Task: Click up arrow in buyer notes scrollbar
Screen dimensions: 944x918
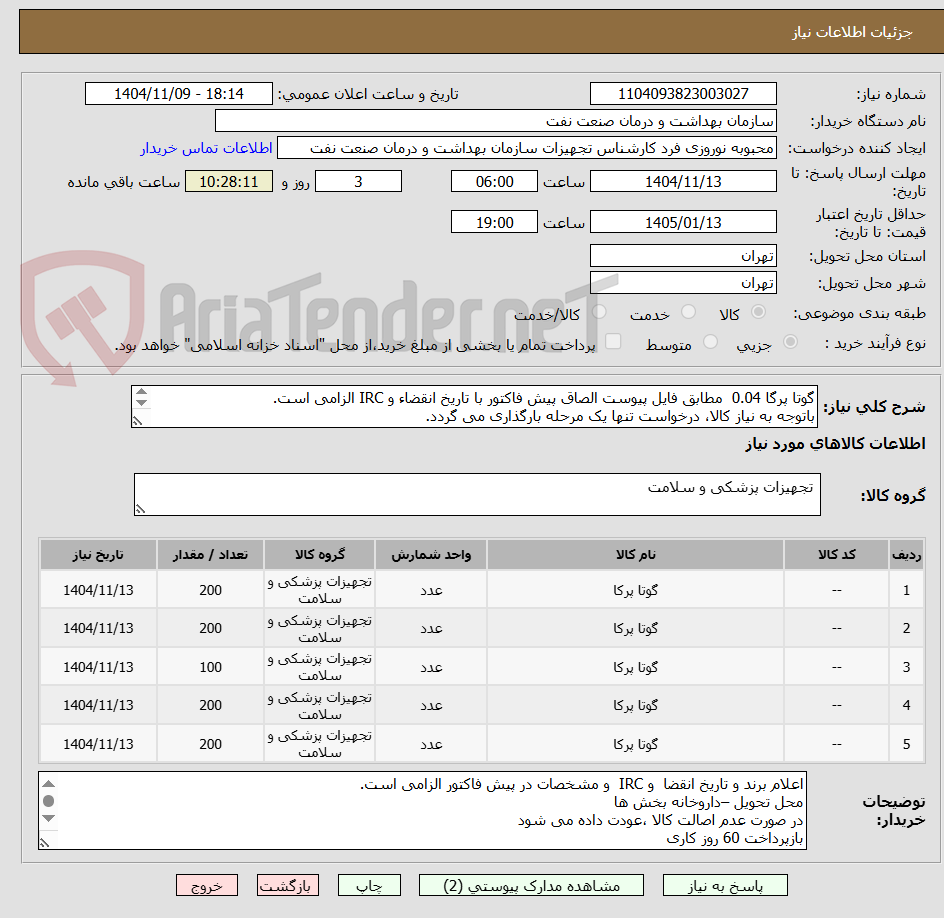Action: click(49, 784)
